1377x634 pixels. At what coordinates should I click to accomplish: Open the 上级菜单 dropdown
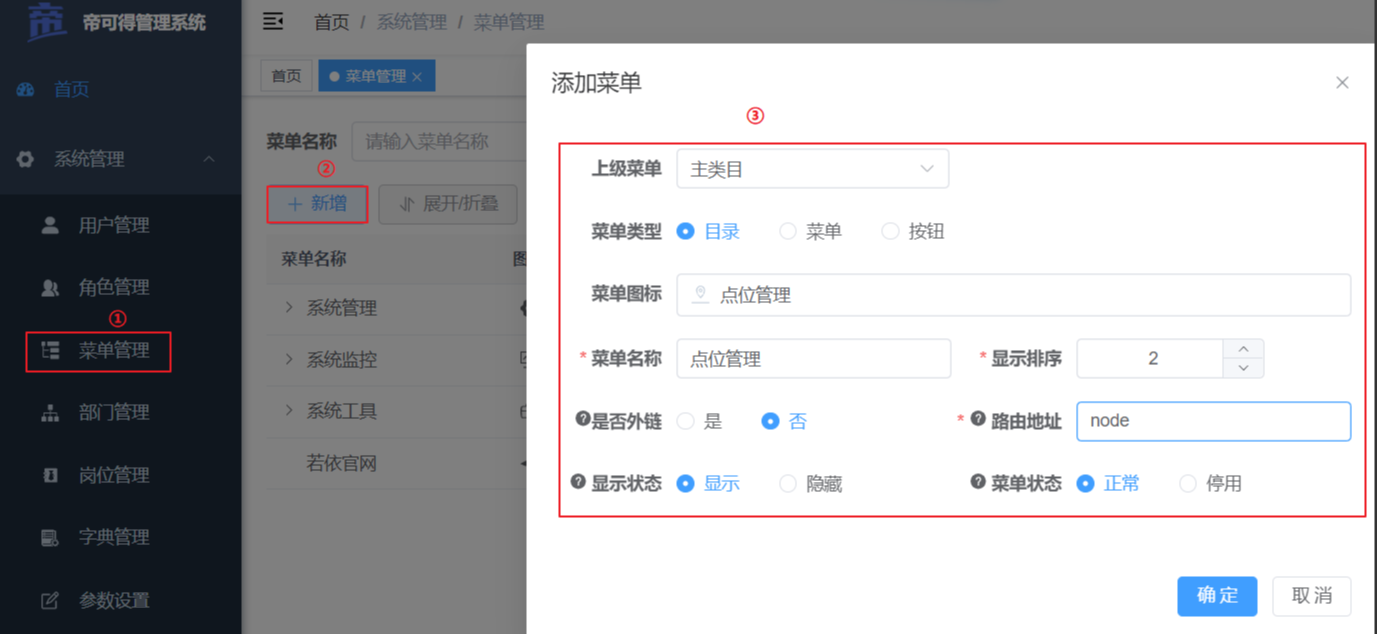tap(812, 169)
